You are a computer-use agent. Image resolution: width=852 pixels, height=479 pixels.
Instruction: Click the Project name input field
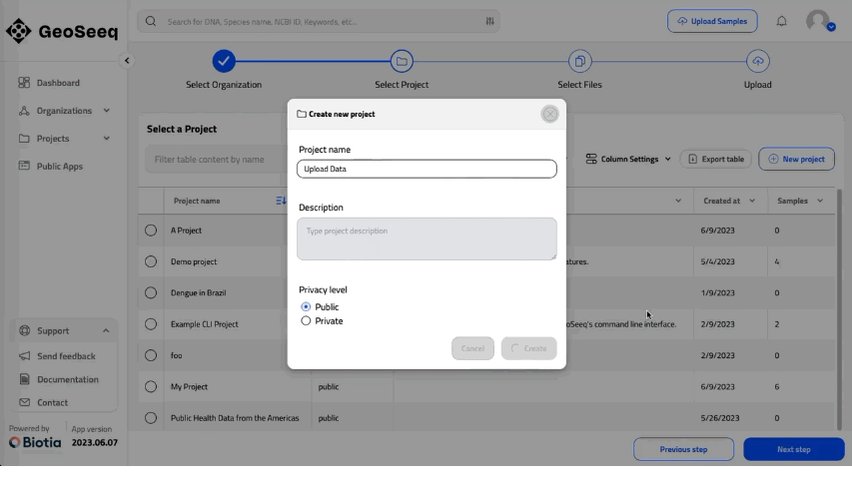coord(427,169)
